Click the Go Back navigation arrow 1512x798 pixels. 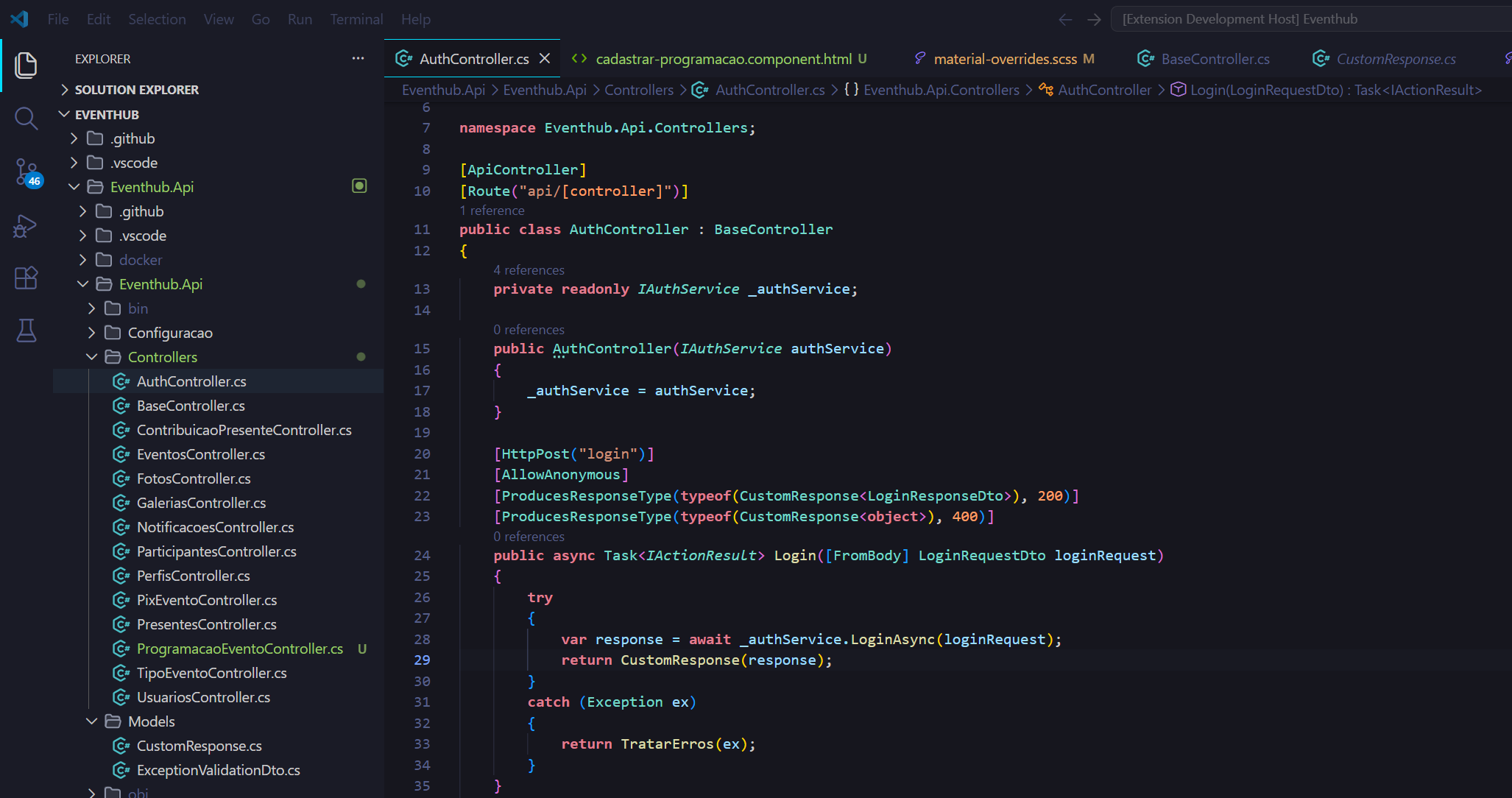[1065, 19]
